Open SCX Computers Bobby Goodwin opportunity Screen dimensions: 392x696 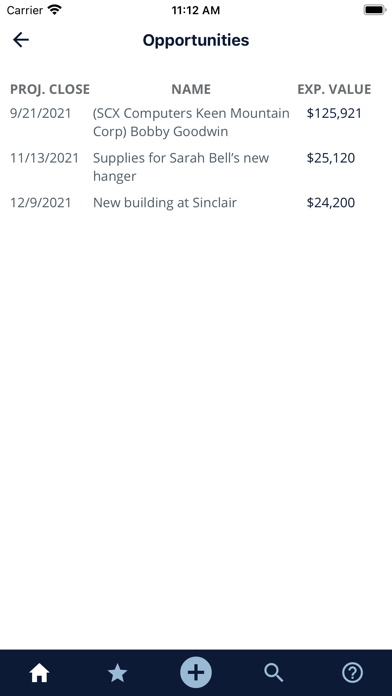click(x=191, y=123)
